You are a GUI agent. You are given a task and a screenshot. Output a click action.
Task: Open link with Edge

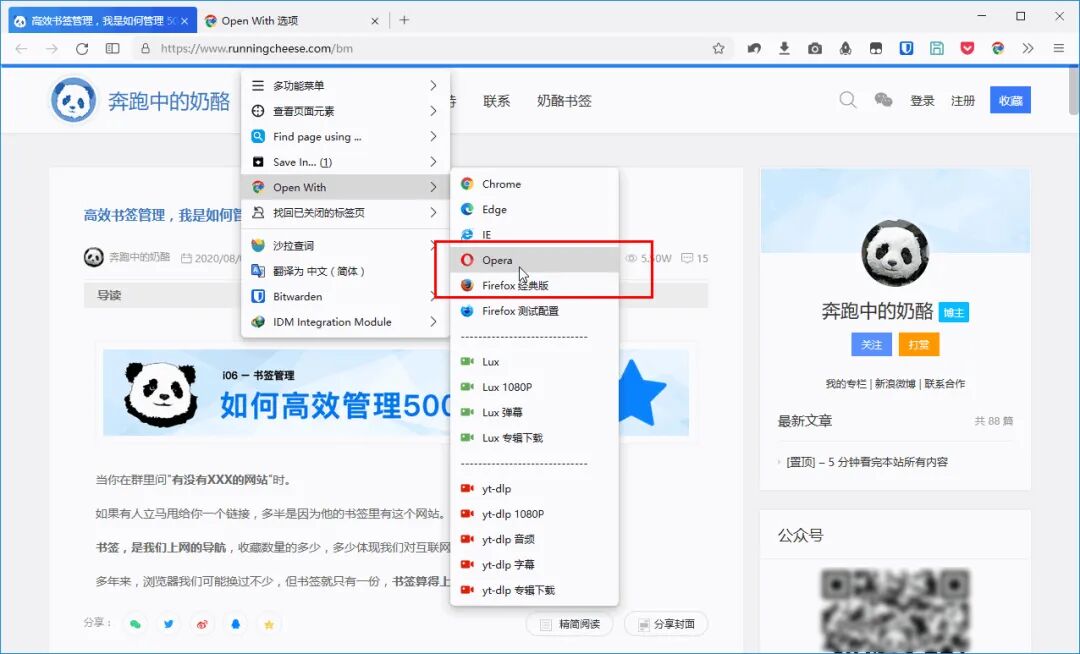534,209
